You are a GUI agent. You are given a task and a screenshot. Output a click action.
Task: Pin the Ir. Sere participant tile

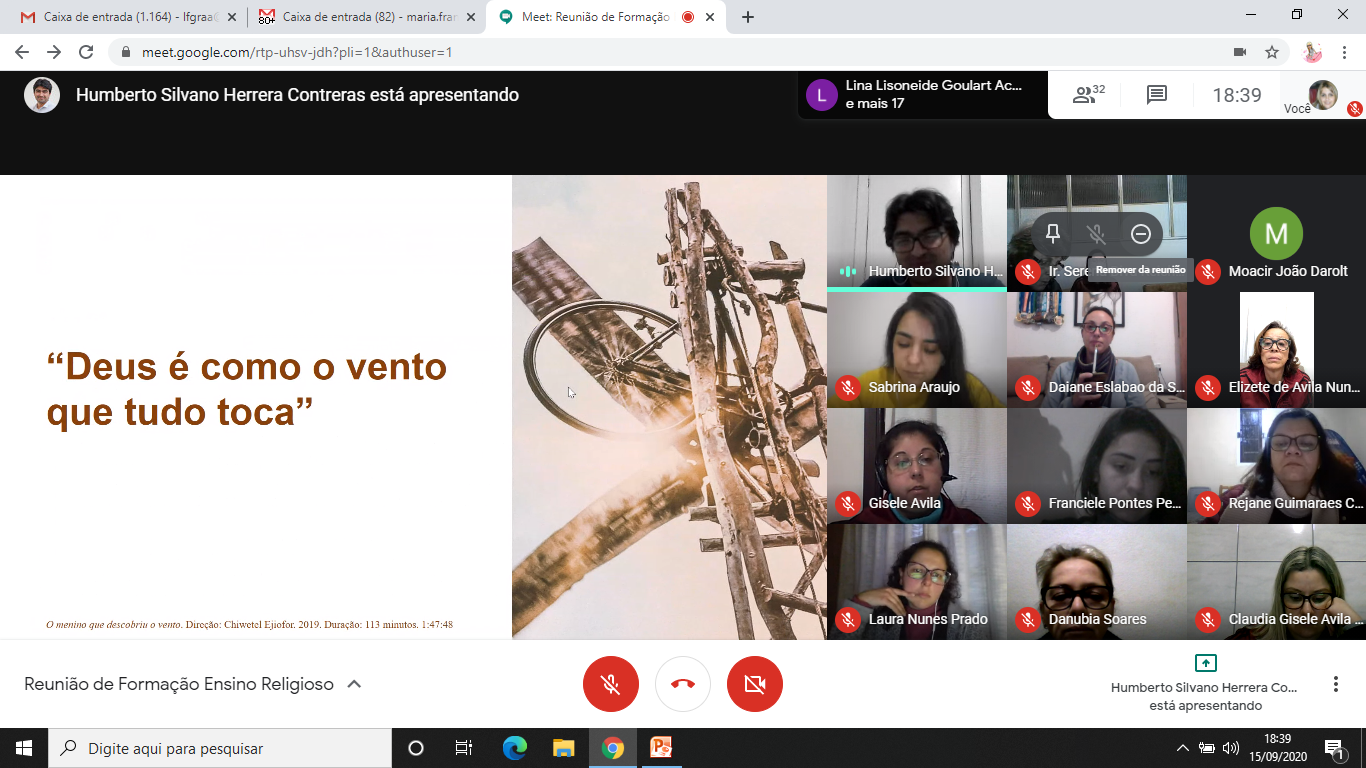tap(1052, 234)
